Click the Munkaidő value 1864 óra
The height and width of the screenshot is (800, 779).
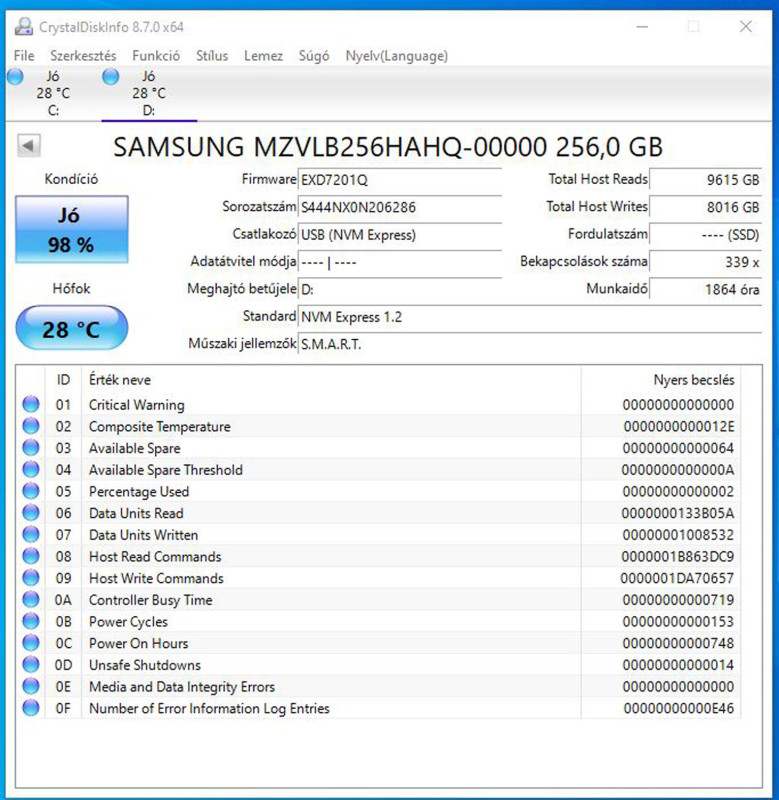tap(706, 290)
